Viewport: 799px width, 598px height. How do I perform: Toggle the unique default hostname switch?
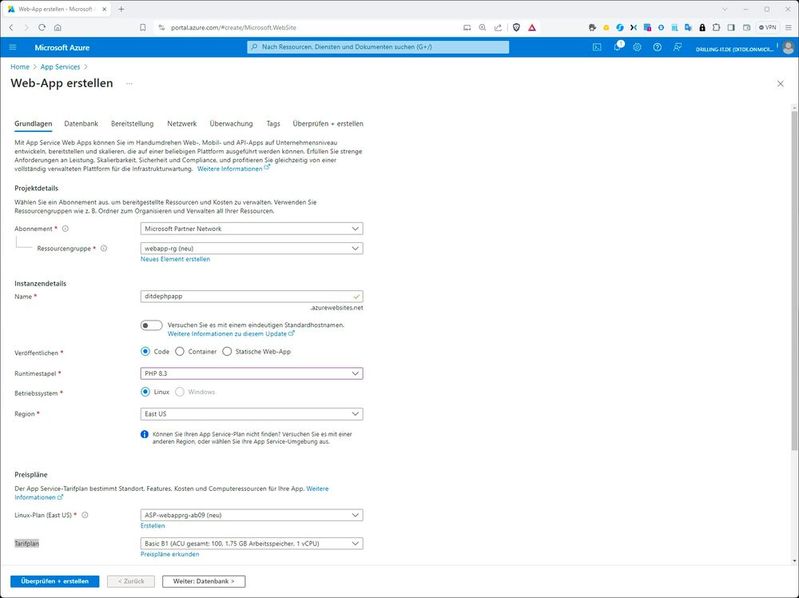pyautogui.click(x=152, y=325)
